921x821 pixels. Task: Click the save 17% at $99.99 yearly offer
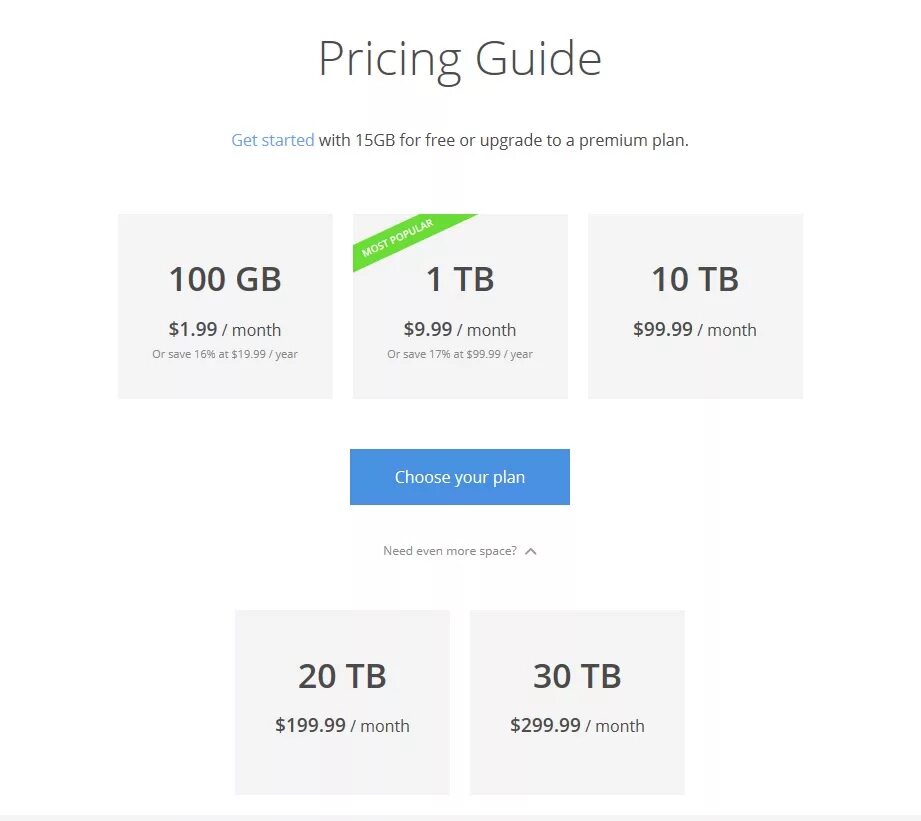coord(460,354)
